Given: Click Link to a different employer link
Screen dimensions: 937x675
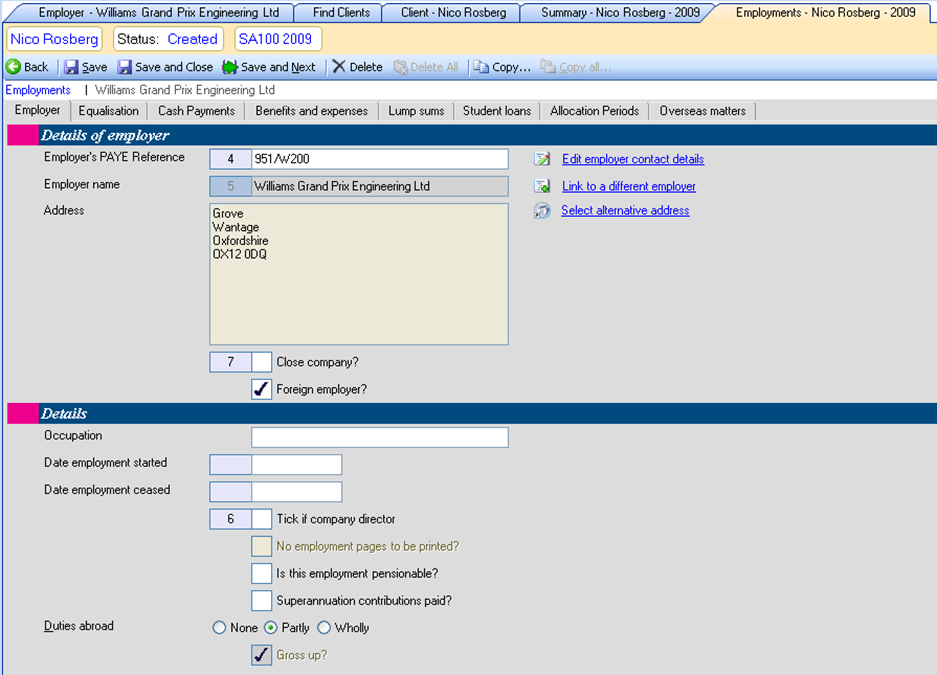Looking at the screenshot, I should coord(629,186).
